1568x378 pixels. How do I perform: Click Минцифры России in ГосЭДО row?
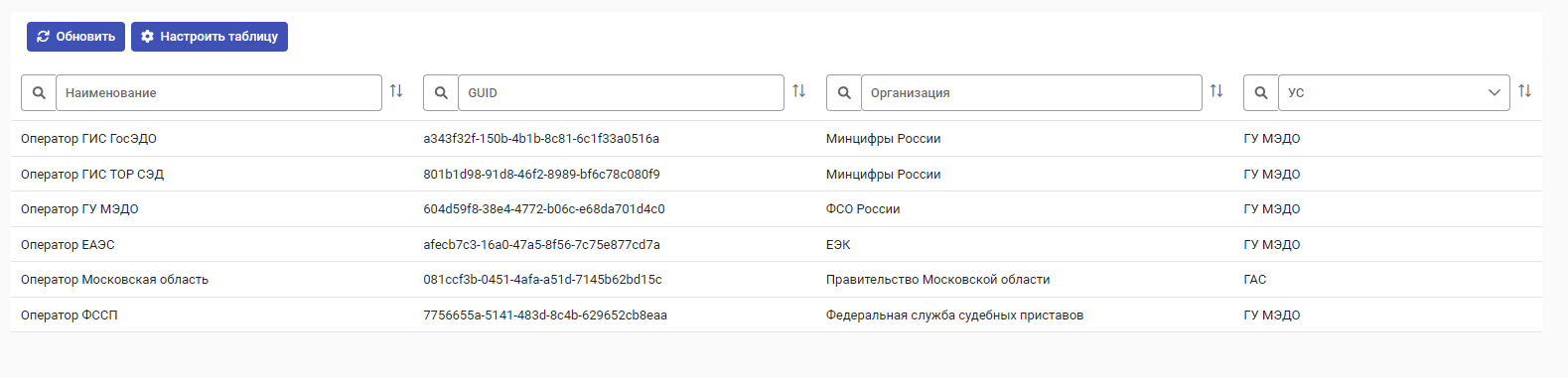coord(883,139)
